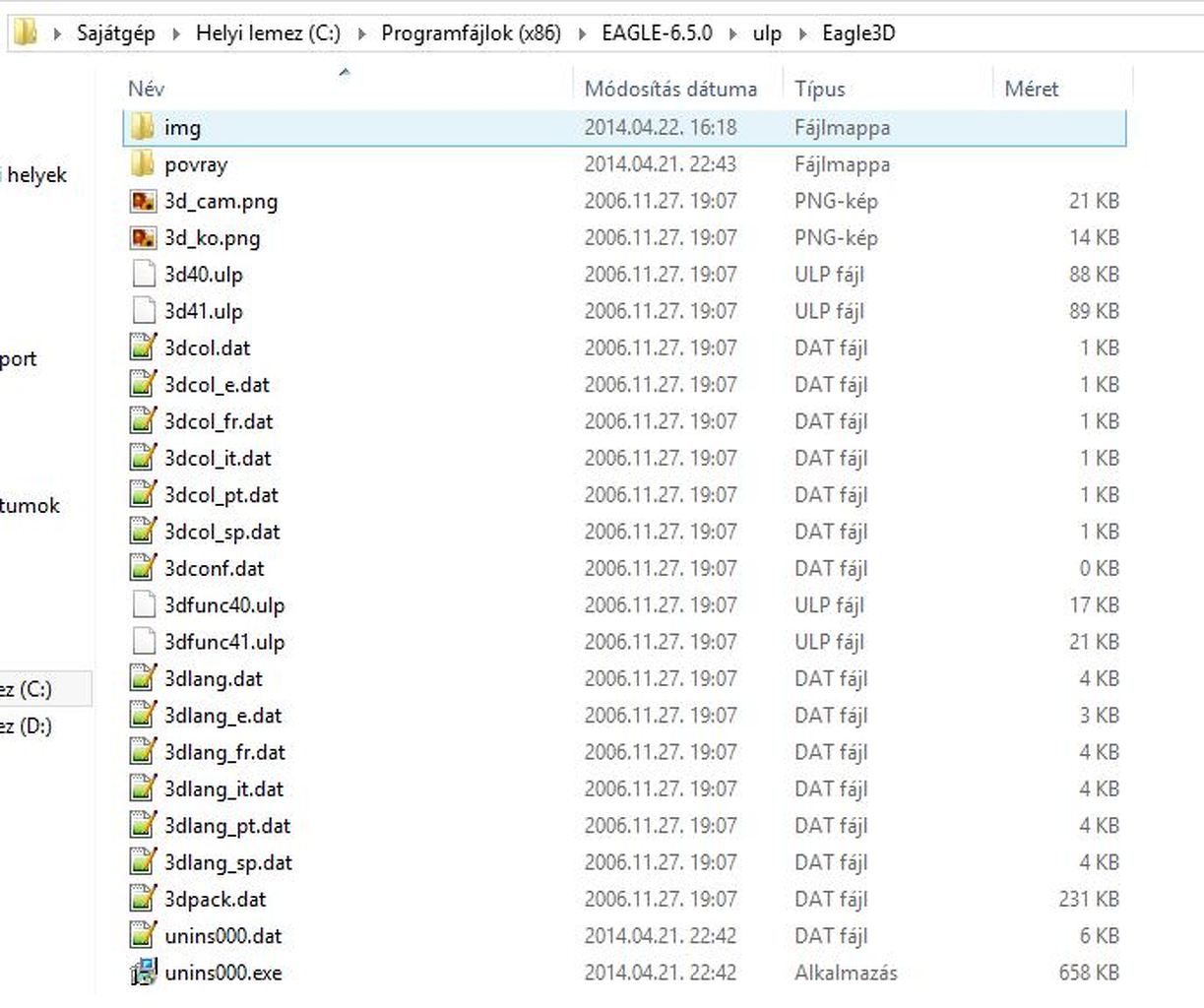
Task: Expand the arrow after Helyi lemez (C:)
Action: click(361, 33)
